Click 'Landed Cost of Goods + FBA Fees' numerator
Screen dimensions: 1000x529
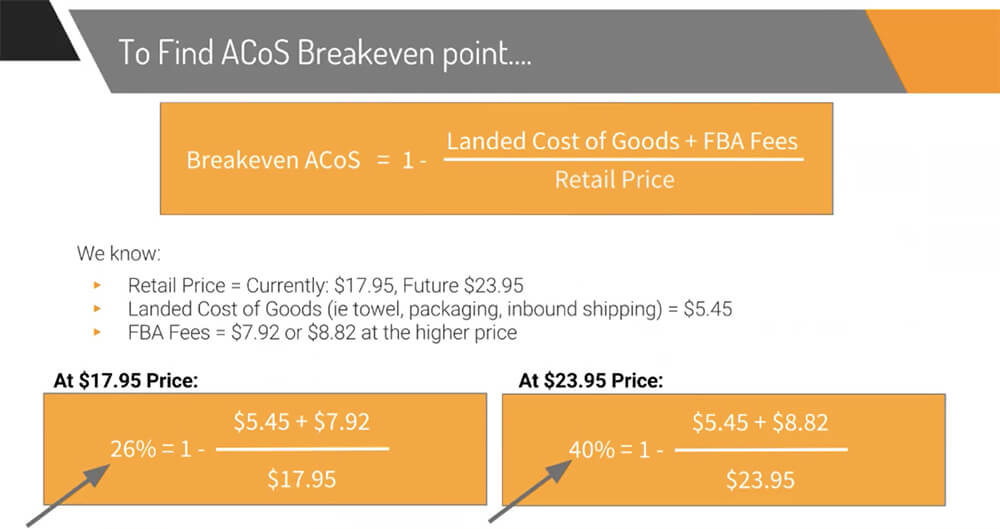point(623,141)
